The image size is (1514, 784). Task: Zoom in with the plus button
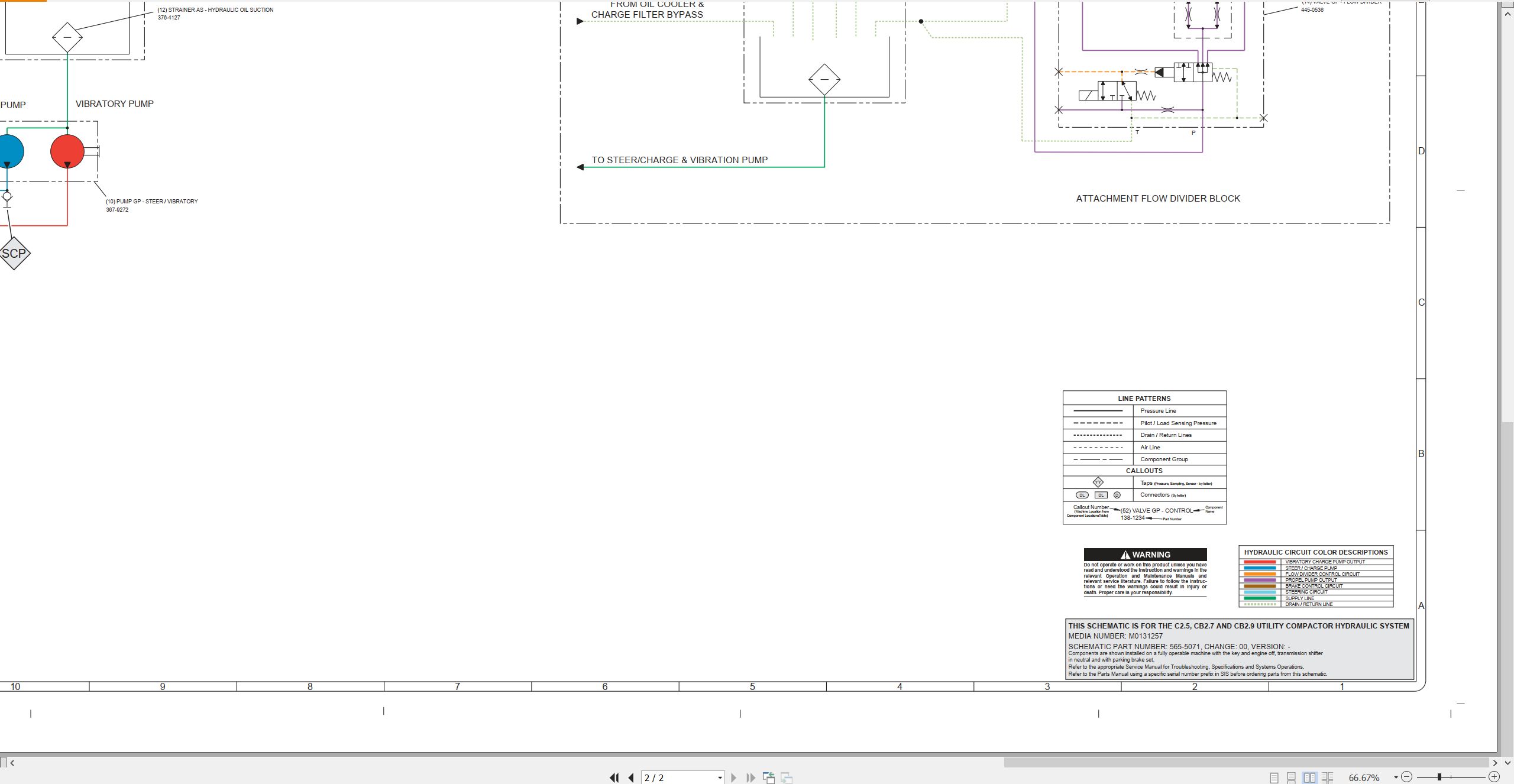1494,777
